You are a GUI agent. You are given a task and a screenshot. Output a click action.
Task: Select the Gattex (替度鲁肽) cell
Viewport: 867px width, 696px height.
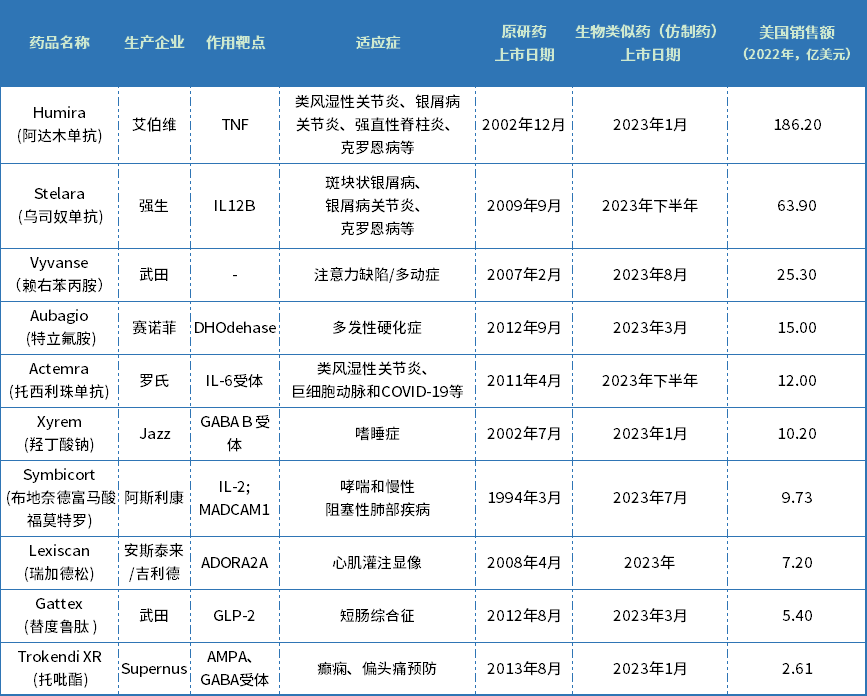pyautogui.click(x=59, y=615)
